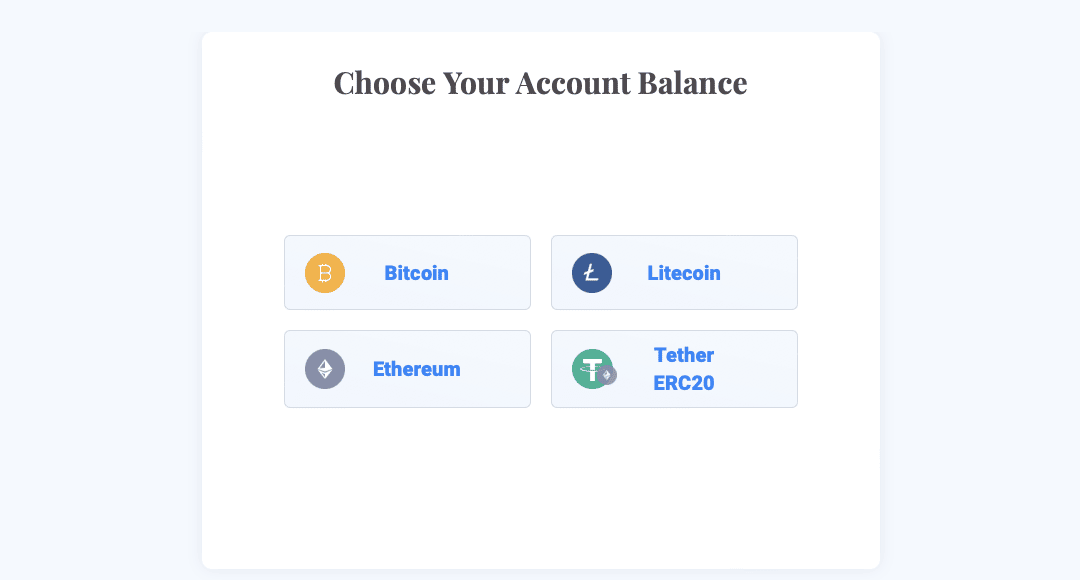Click the empty space right of the Bitcoin label
This screenshot has height=580, width=1080.
pyautogui.click(x=489, y=273)
